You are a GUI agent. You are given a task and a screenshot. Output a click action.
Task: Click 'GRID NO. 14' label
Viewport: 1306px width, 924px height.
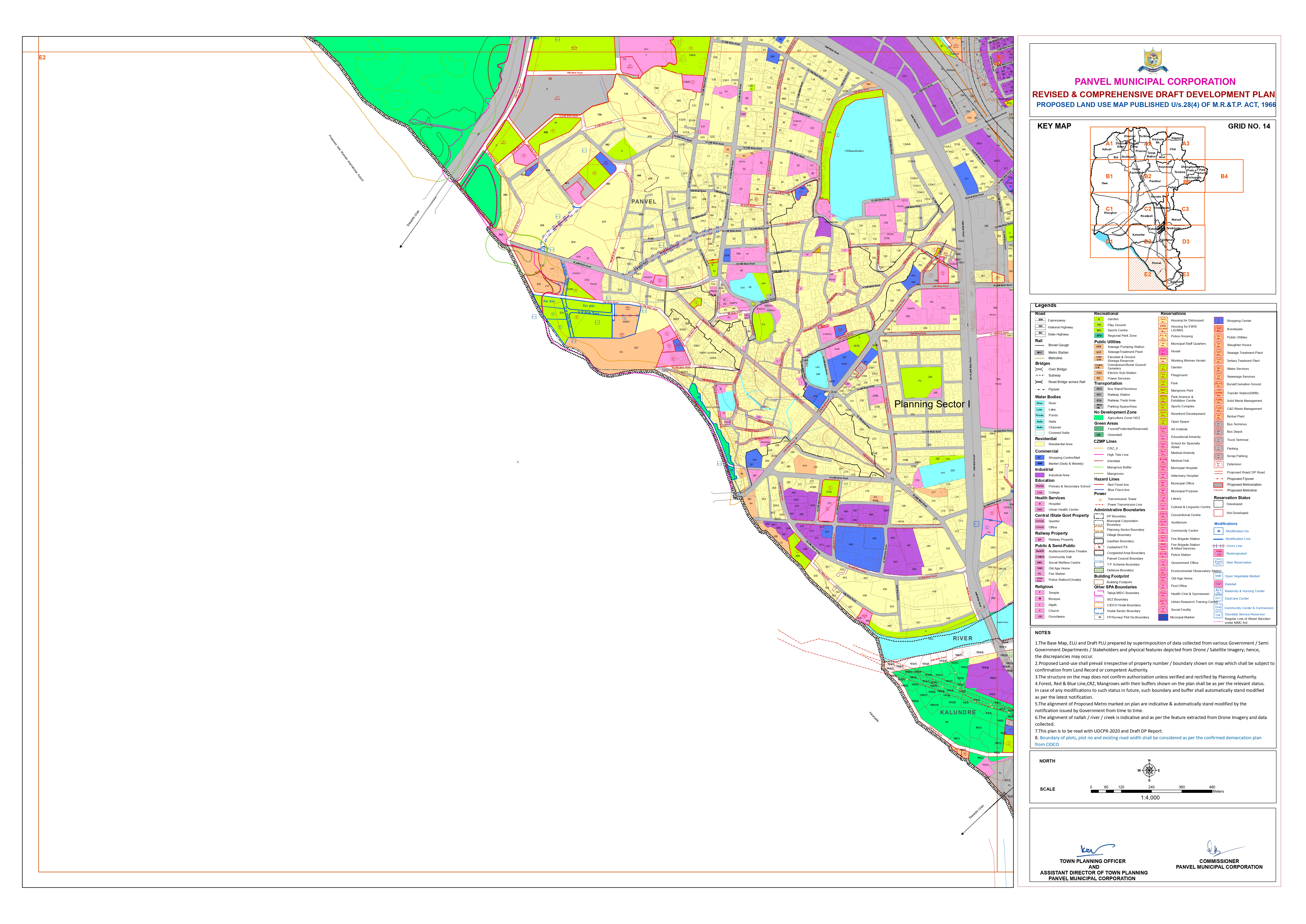(x=1249, y=126)
